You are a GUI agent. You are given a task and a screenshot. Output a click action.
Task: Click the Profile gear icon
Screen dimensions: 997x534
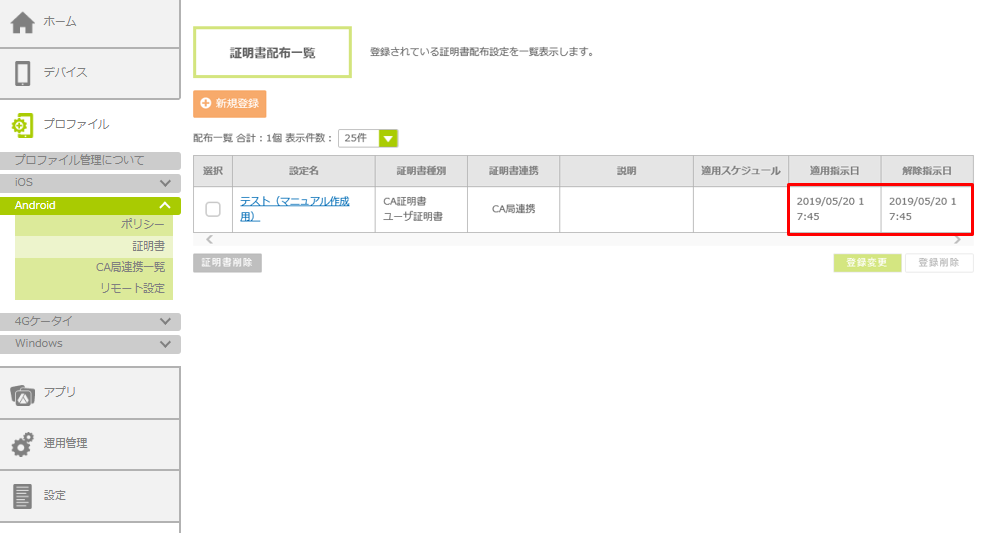(x=22, y=125)
